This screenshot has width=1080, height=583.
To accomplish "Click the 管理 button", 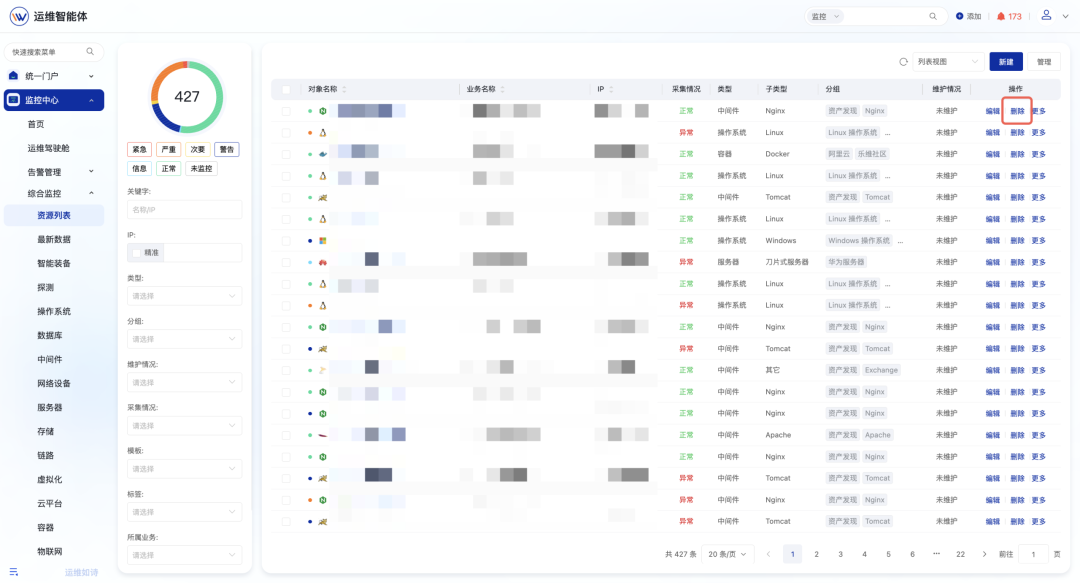I will (x=1044, y=62).
